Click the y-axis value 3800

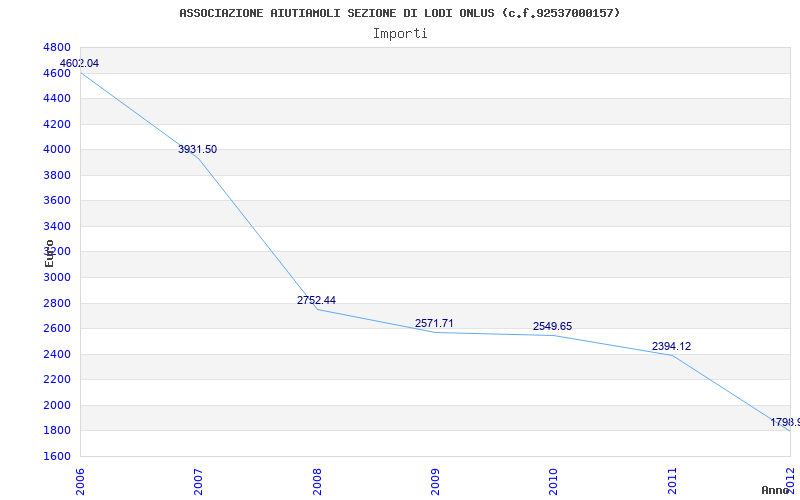(x=57, y=176)
